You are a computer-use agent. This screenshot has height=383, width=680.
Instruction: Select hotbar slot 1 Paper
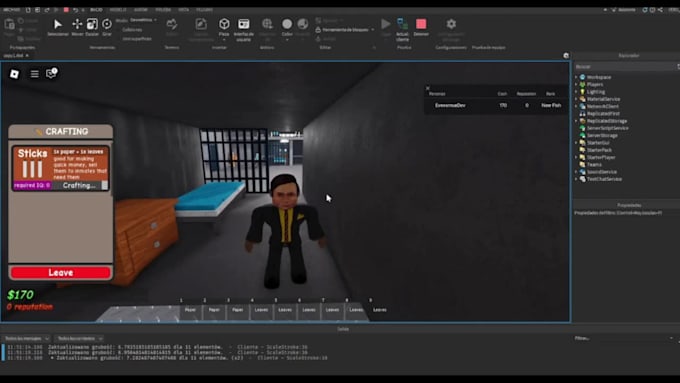[x=190, y=310]
